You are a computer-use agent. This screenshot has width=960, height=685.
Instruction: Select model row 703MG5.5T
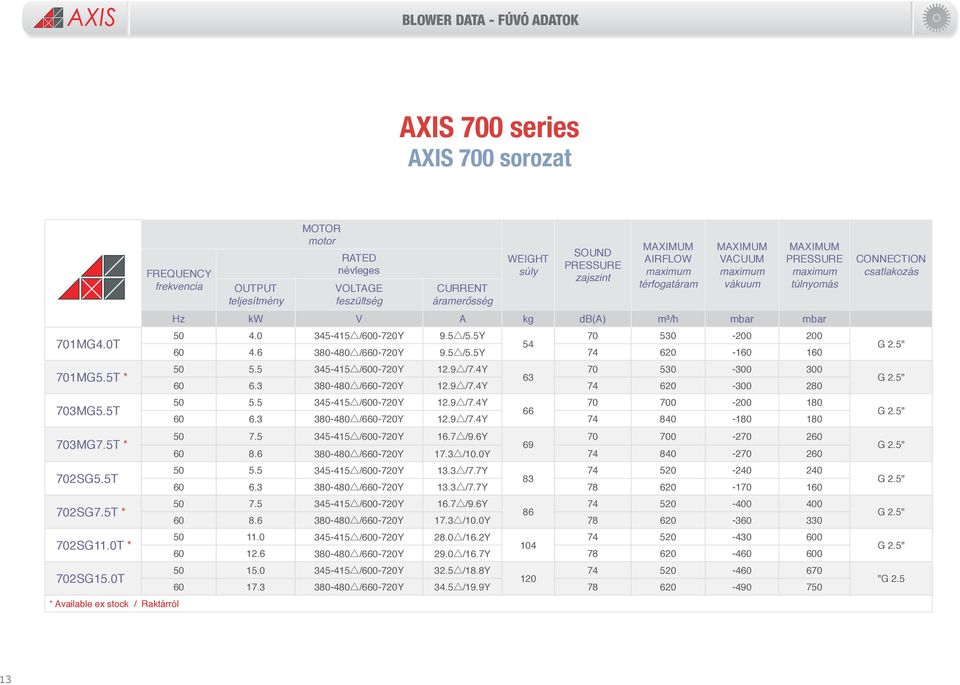[489, 411]
